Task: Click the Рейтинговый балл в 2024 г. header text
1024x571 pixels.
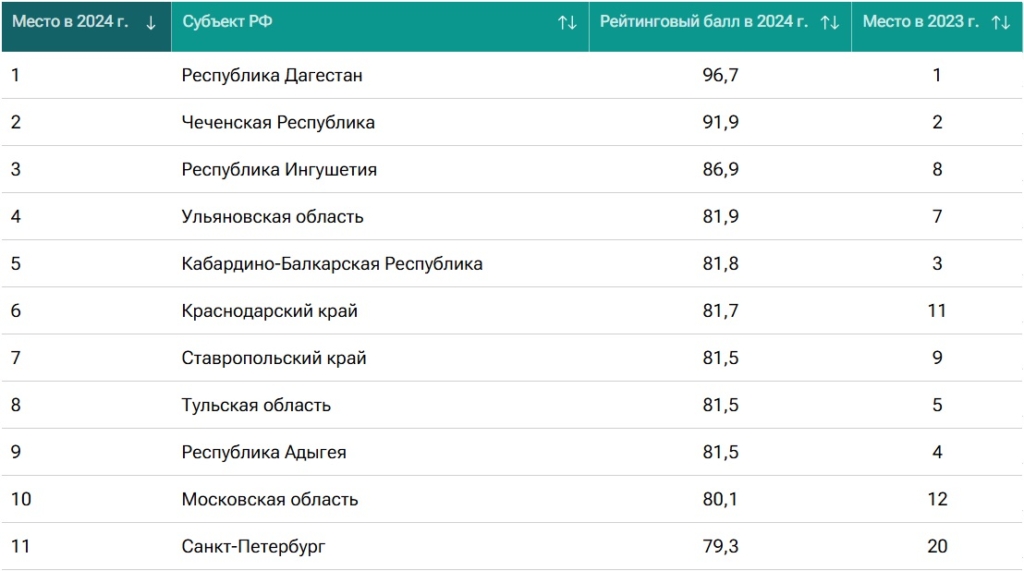Action: 703,22
